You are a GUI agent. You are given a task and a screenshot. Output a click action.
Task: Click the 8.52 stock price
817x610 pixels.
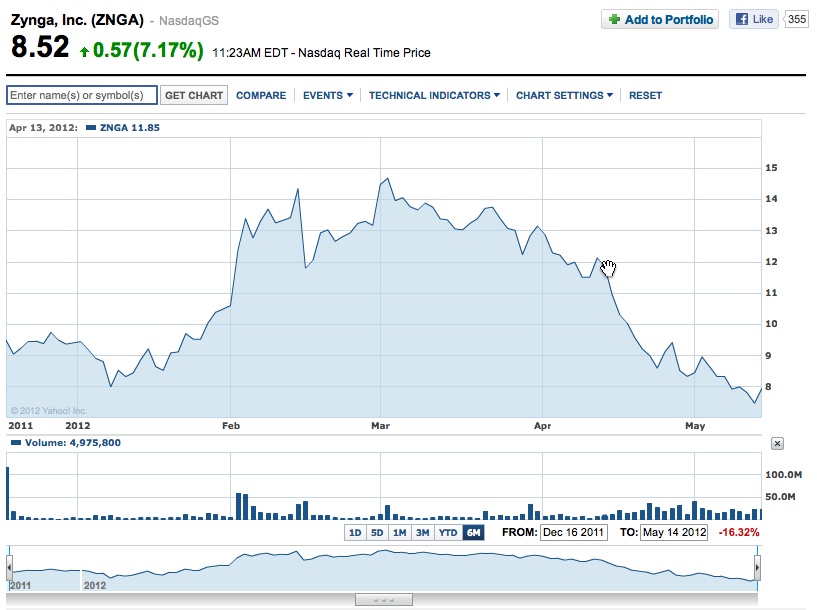[40, 46]
